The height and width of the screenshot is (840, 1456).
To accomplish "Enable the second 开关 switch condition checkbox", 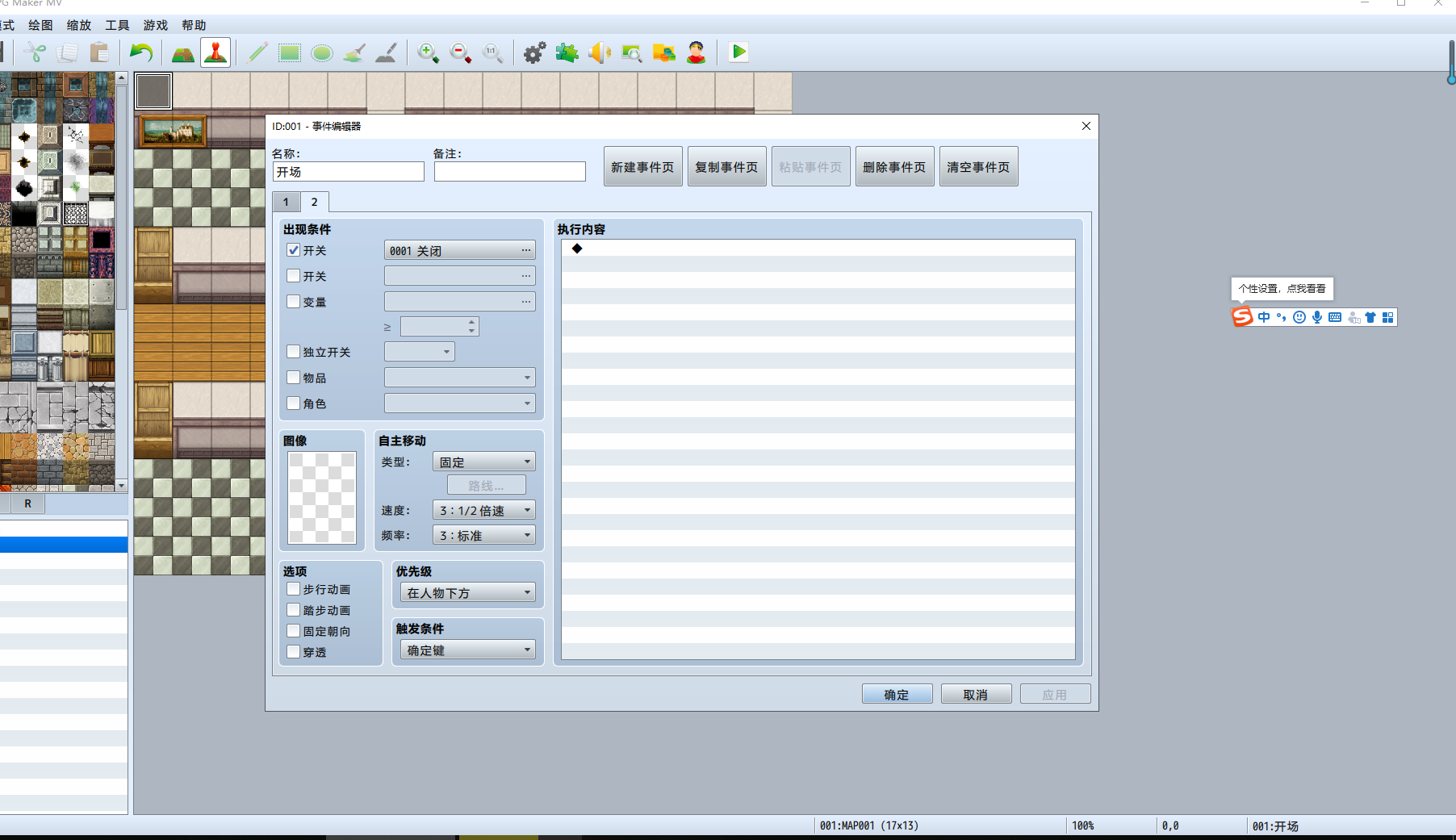I will coord(294,276).
